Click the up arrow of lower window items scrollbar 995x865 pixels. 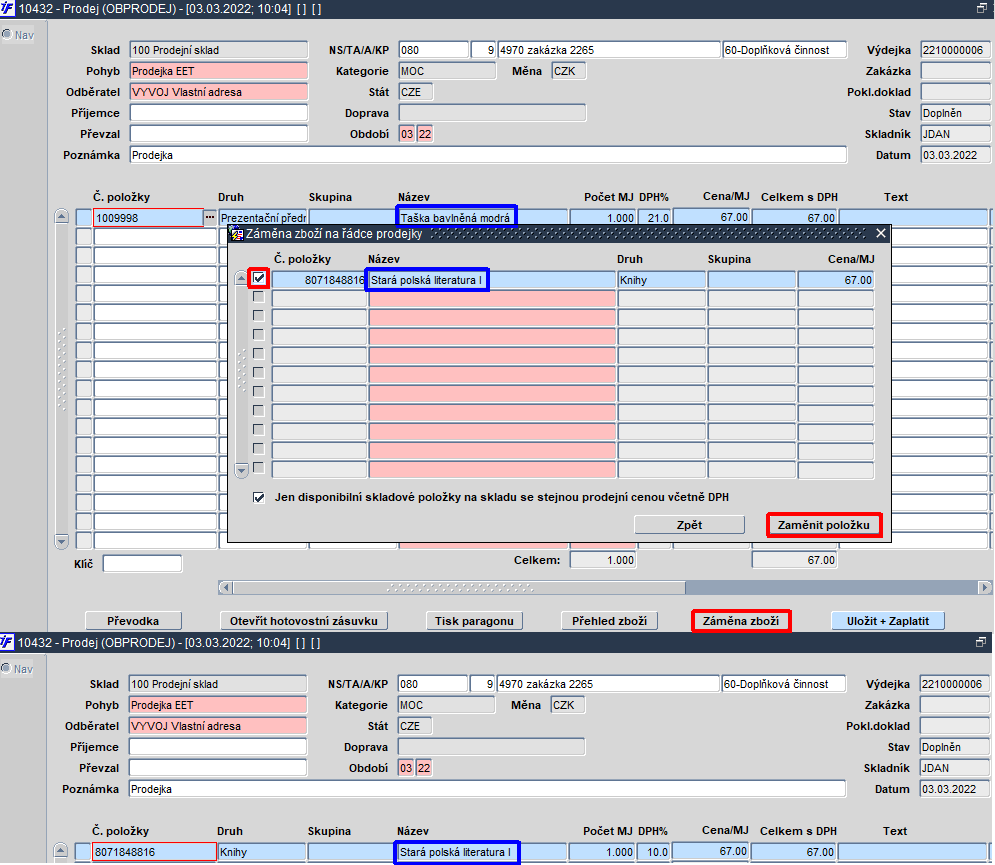[x=60, y=850]
